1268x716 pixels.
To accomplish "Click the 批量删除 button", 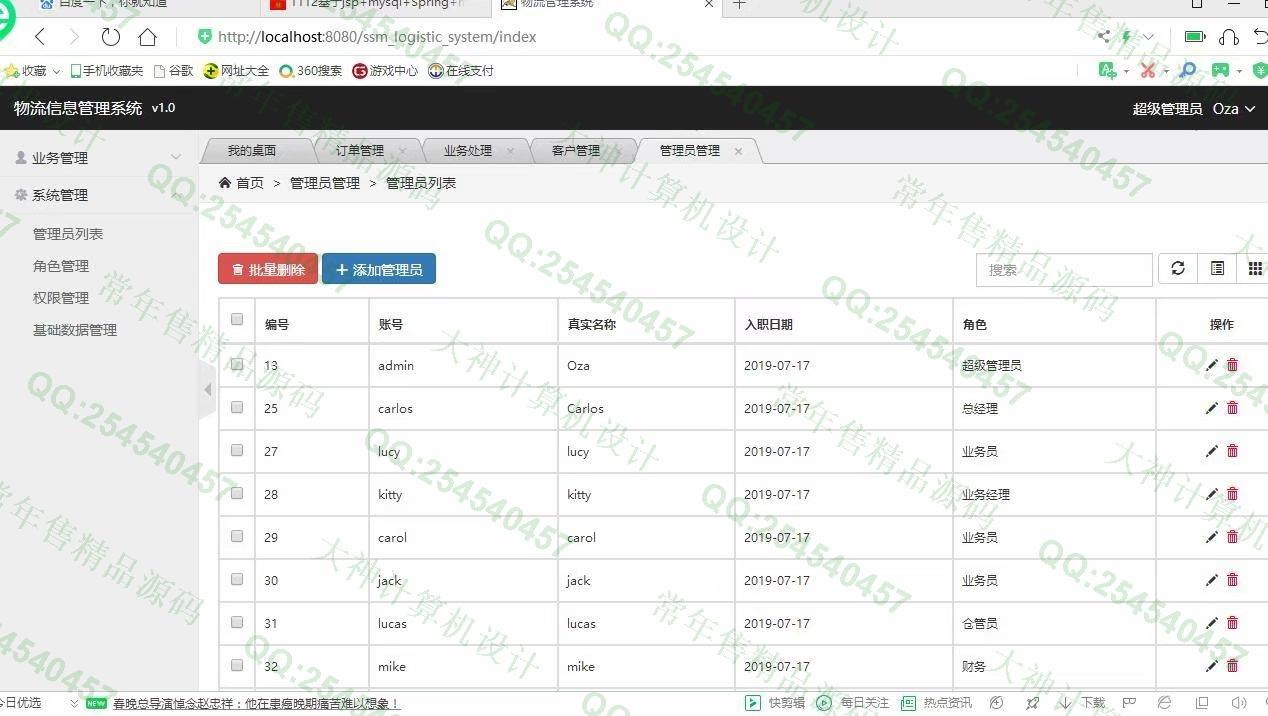I will pos(268,269).
